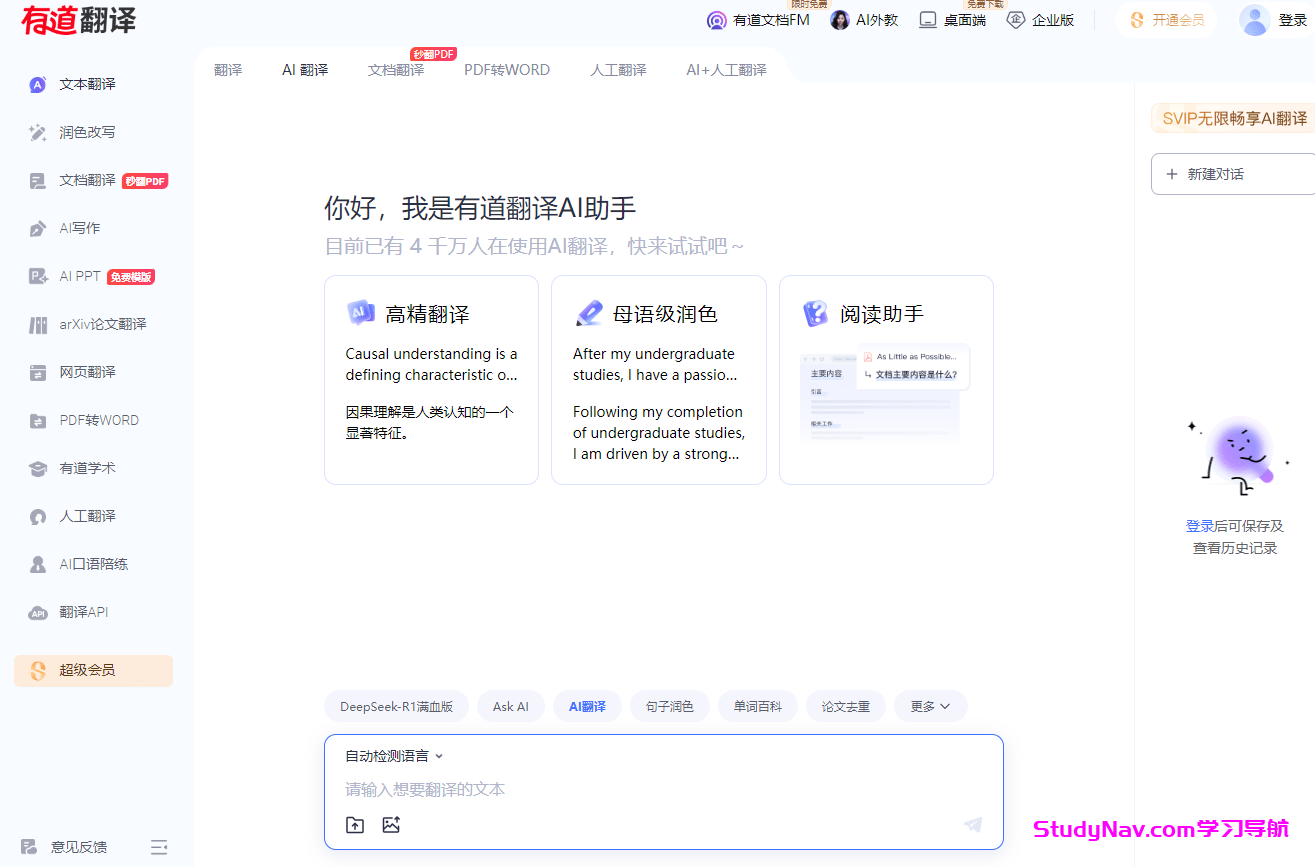This screenshot has width=1315, height=867.
Task: Select the AI翻译 chip
Action: click(x=587, y=706)
